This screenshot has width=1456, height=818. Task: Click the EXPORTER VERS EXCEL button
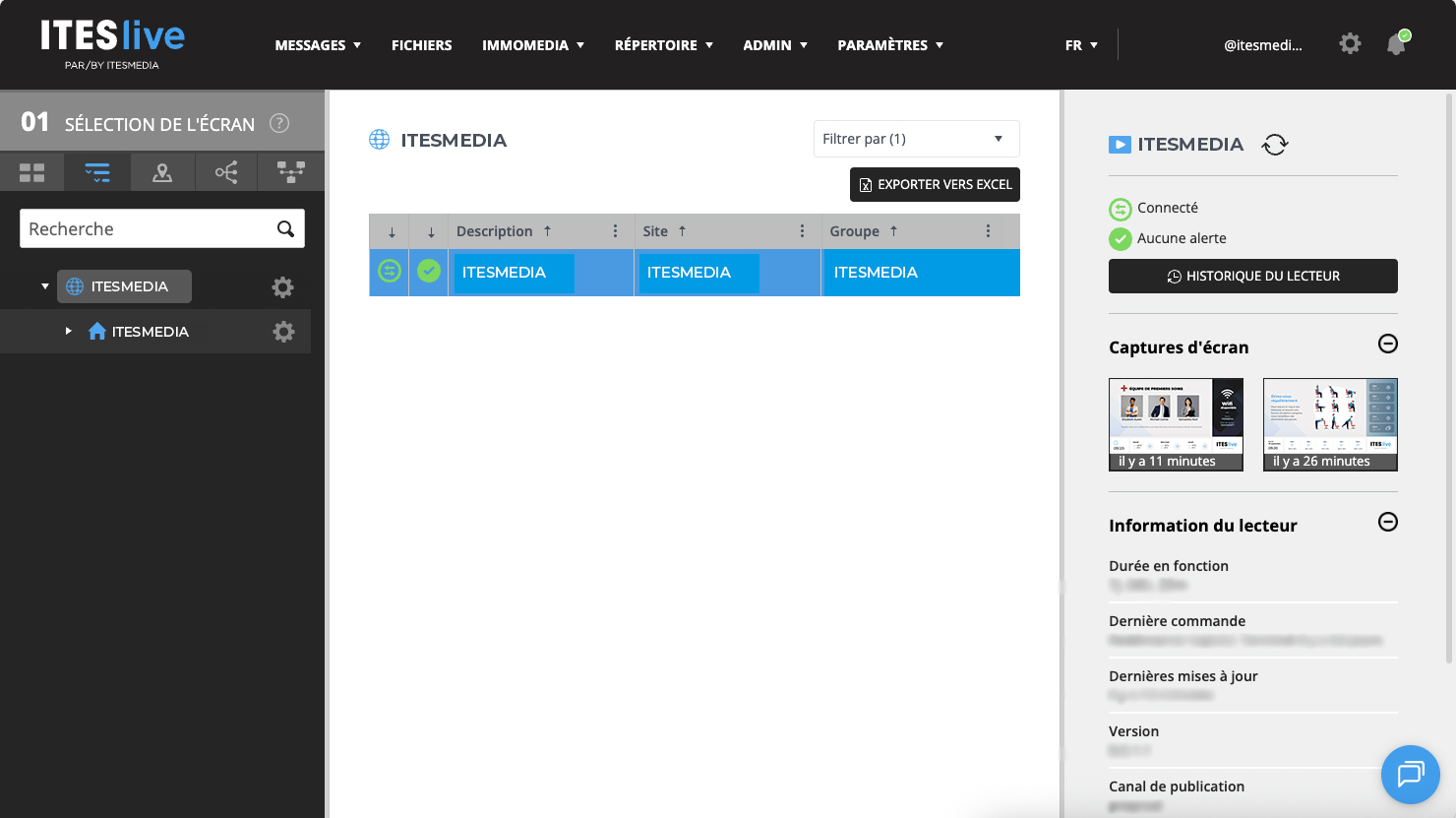(x=935, y=184)
